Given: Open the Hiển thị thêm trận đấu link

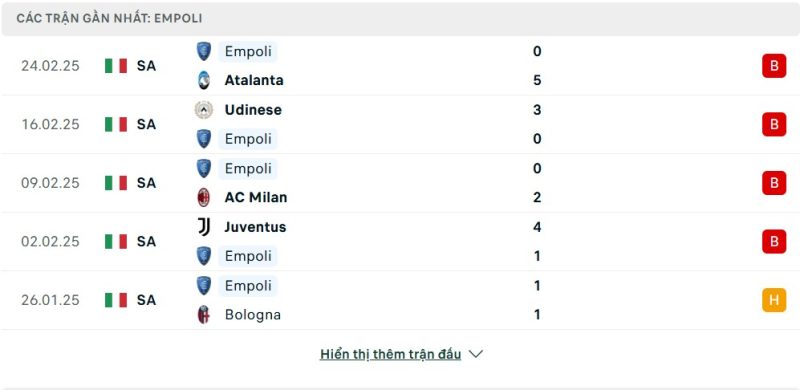Looking at the screenshot, I should 390,354.
